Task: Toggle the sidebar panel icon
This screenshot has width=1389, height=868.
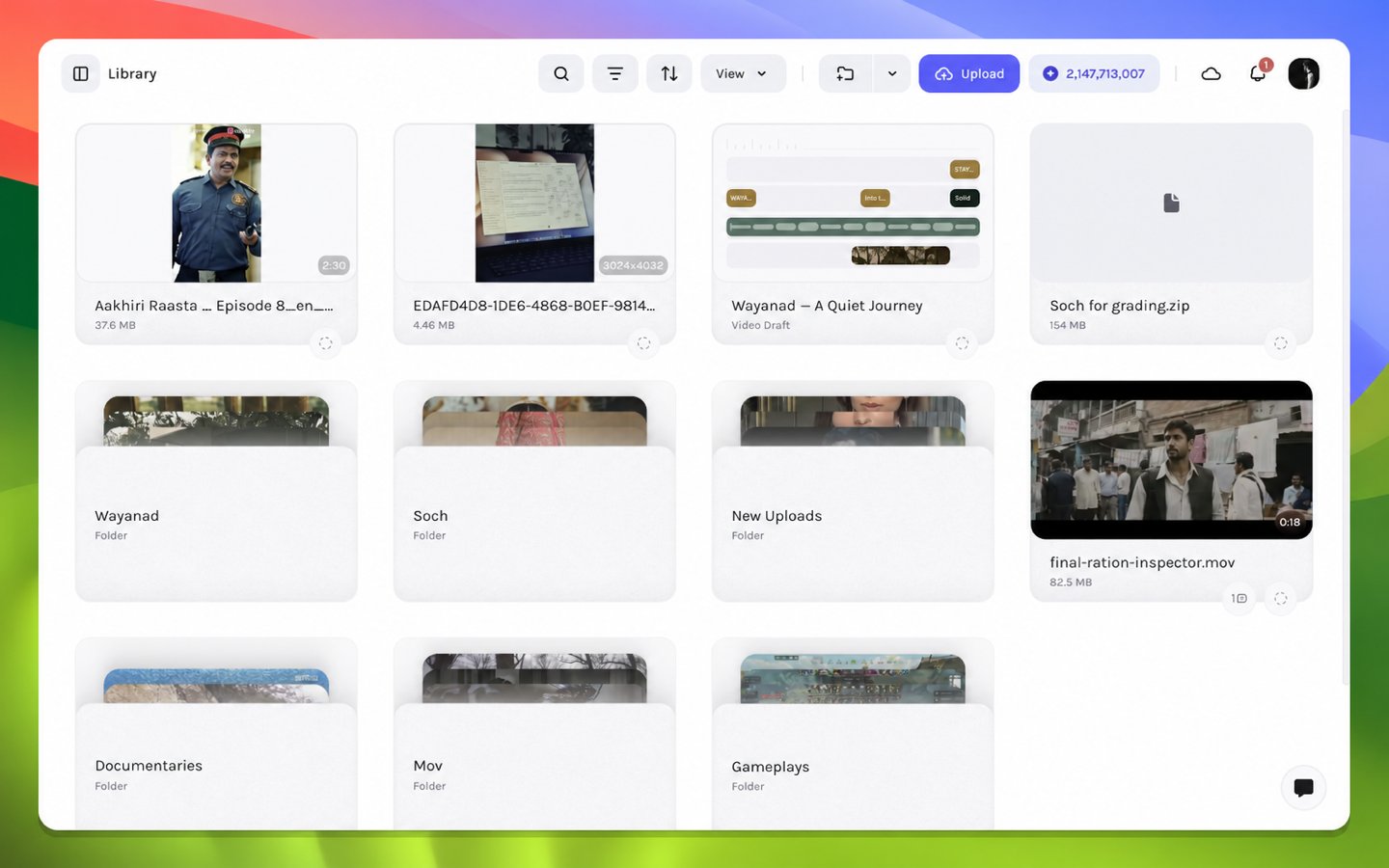Action: point(81,73)
